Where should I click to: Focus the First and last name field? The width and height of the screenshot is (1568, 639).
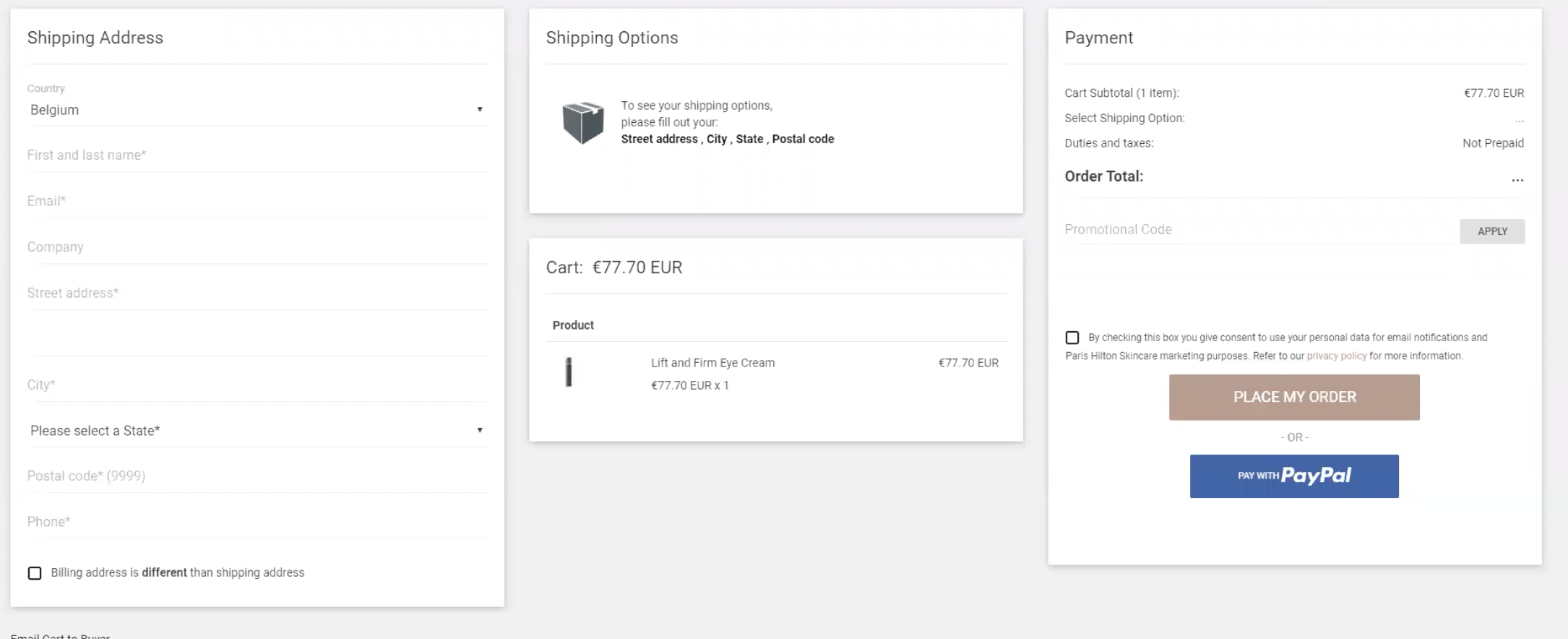pyautogui.click(x=257, y=155)
